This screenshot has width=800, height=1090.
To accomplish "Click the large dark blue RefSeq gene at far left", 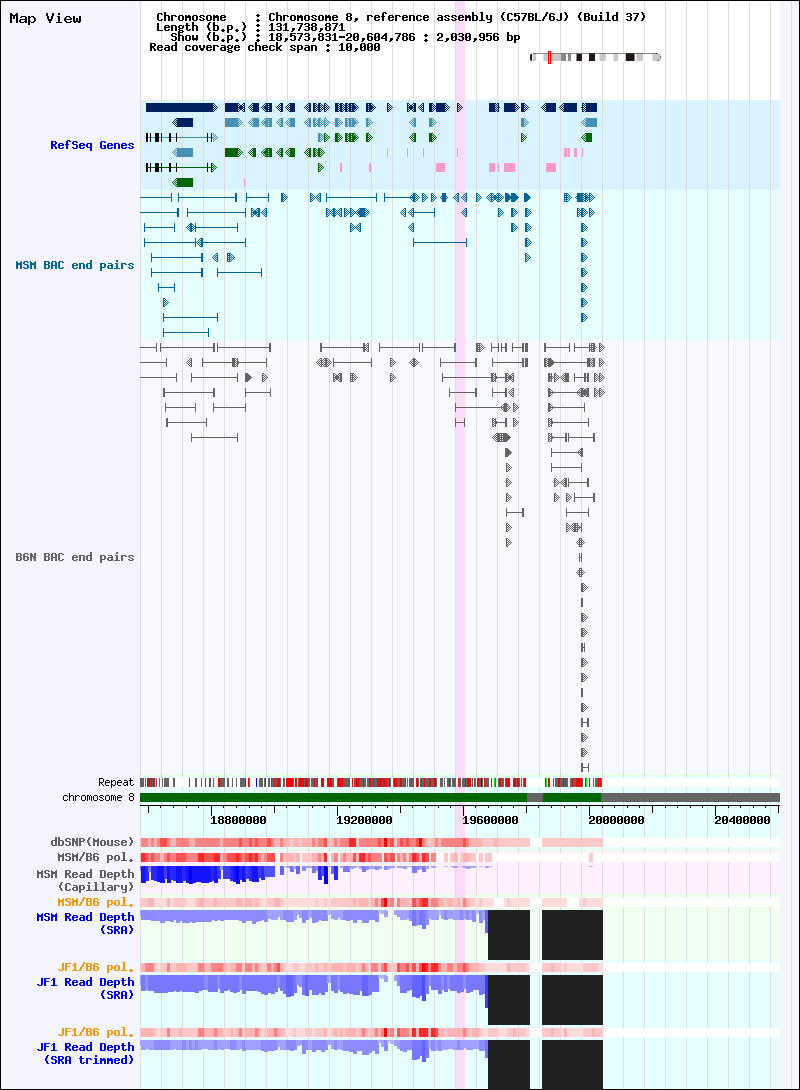I will pos(181,107).
